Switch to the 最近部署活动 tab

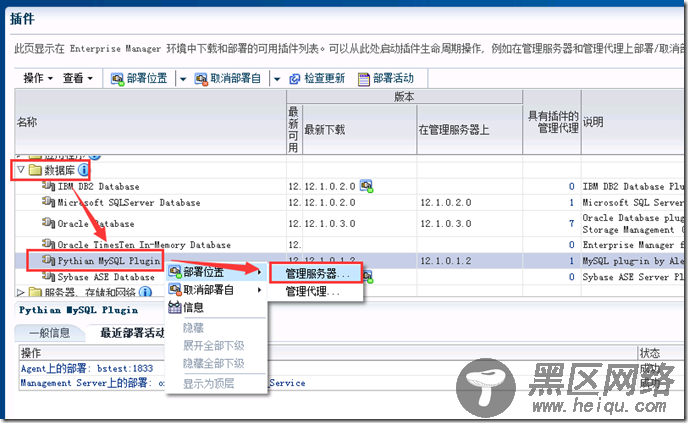(132, 333)
